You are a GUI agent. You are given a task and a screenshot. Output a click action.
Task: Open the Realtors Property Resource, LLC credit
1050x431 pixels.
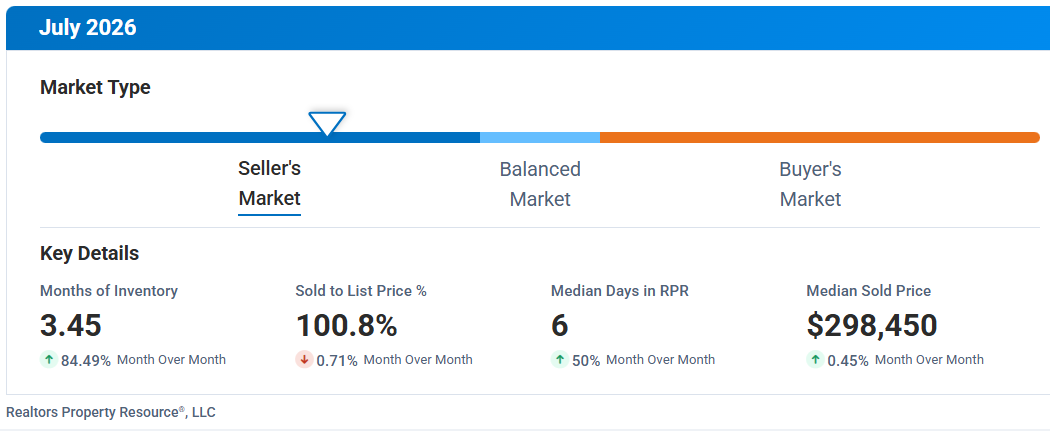click(x=111, y=412)
